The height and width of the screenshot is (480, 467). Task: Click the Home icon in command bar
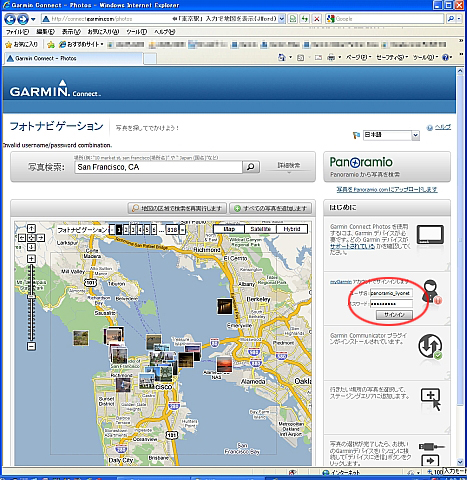[282, 58]
